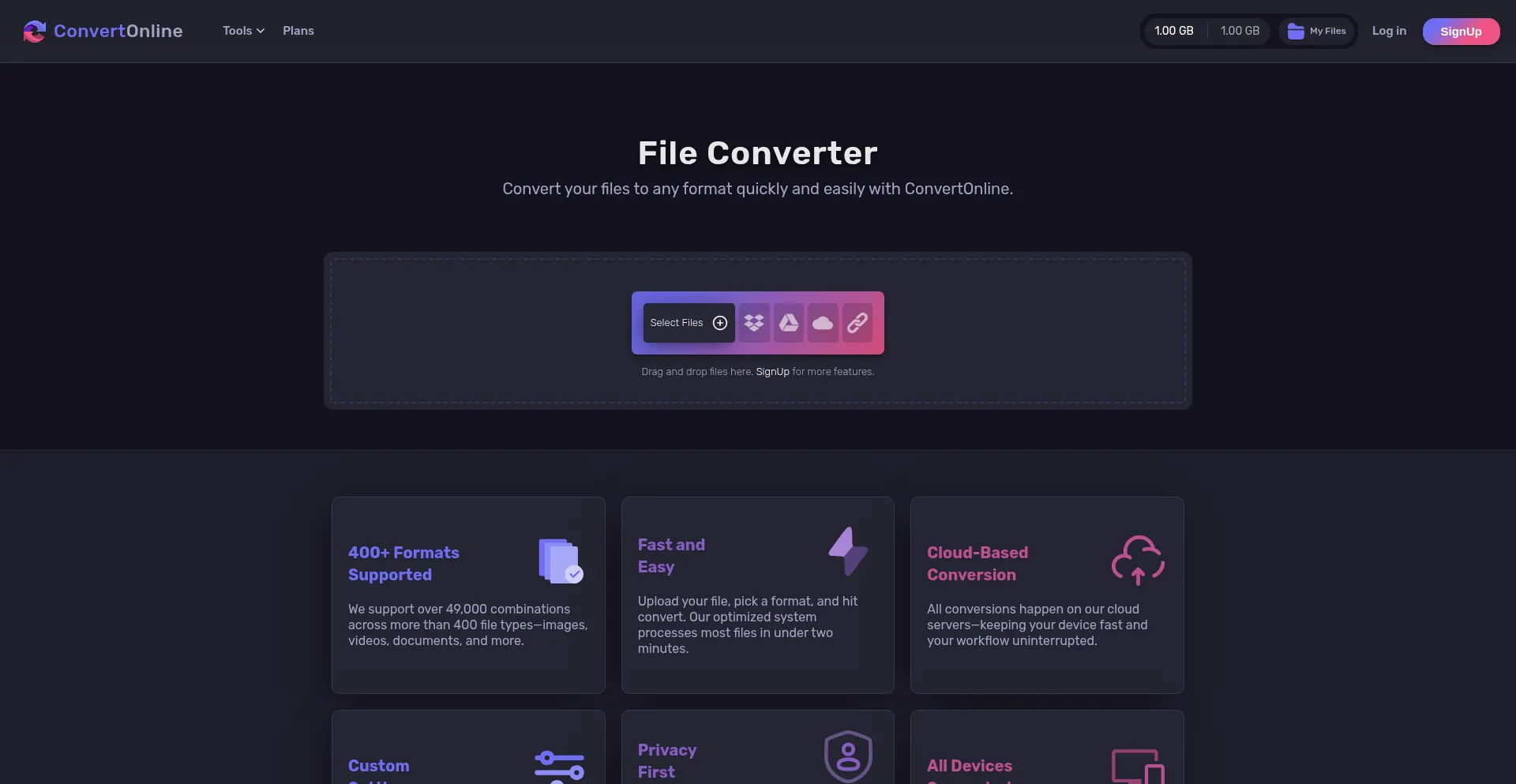The height and width of the screenshot is (784, 1516).
Task: Click the ConvertOnline logo icon
Action: click(x=35, y=32)
